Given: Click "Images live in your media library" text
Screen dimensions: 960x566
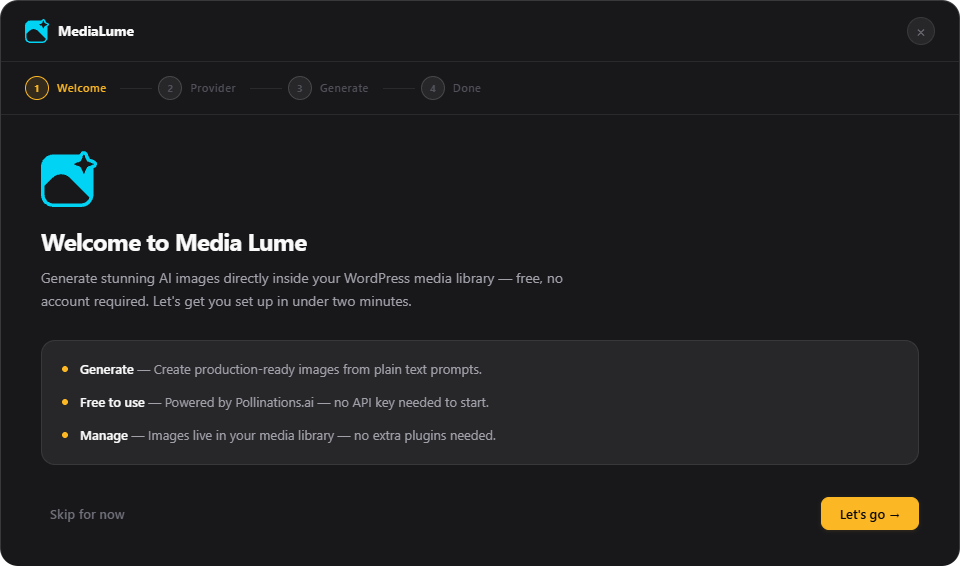Looking at the screenshot, I should 241,436.
